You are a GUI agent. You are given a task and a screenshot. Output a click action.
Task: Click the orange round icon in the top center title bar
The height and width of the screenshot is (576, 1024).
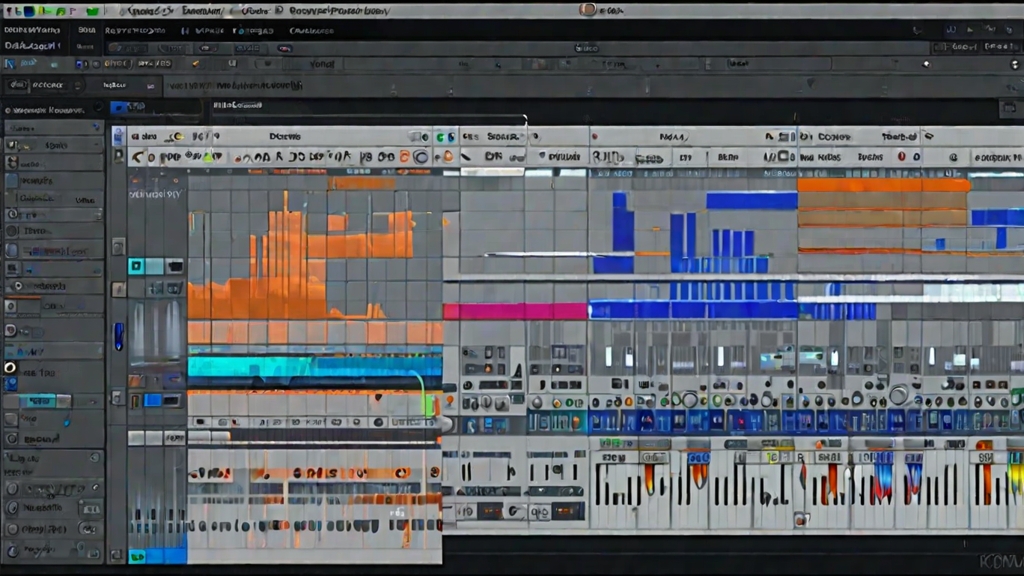click(588, 9)
